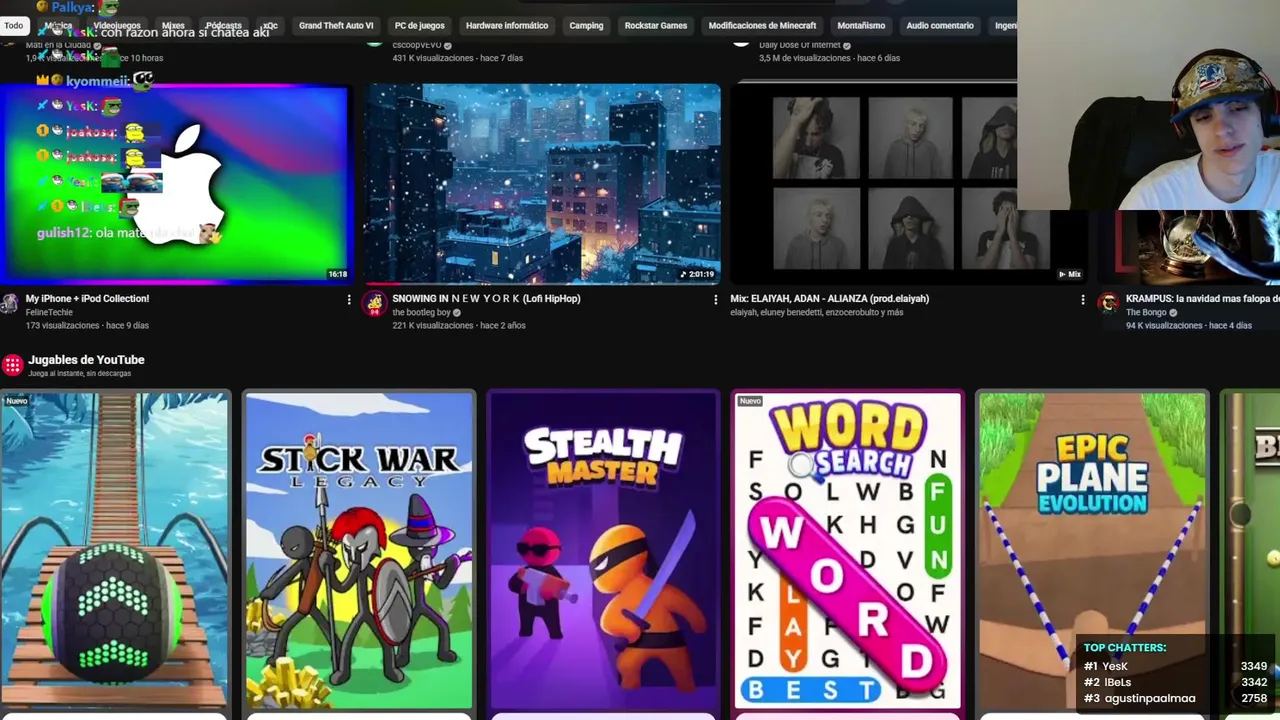The width and height of the screenshot is (1280, 720).
Task: Open The Bongo channel avatar
Action: [1108, 304]
